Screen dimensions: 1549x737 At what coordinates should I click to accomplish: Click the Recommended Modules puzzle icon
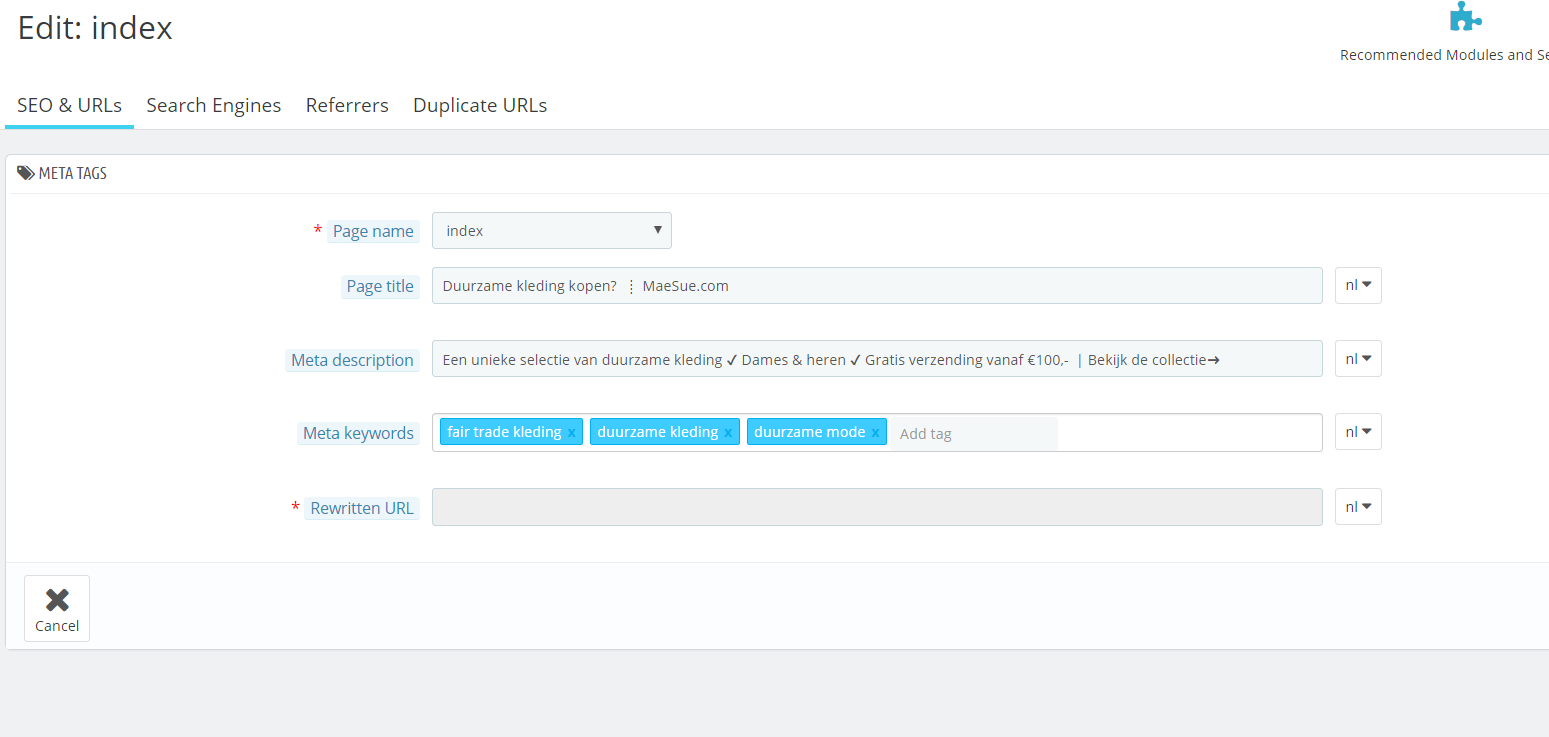[1465, 17]
